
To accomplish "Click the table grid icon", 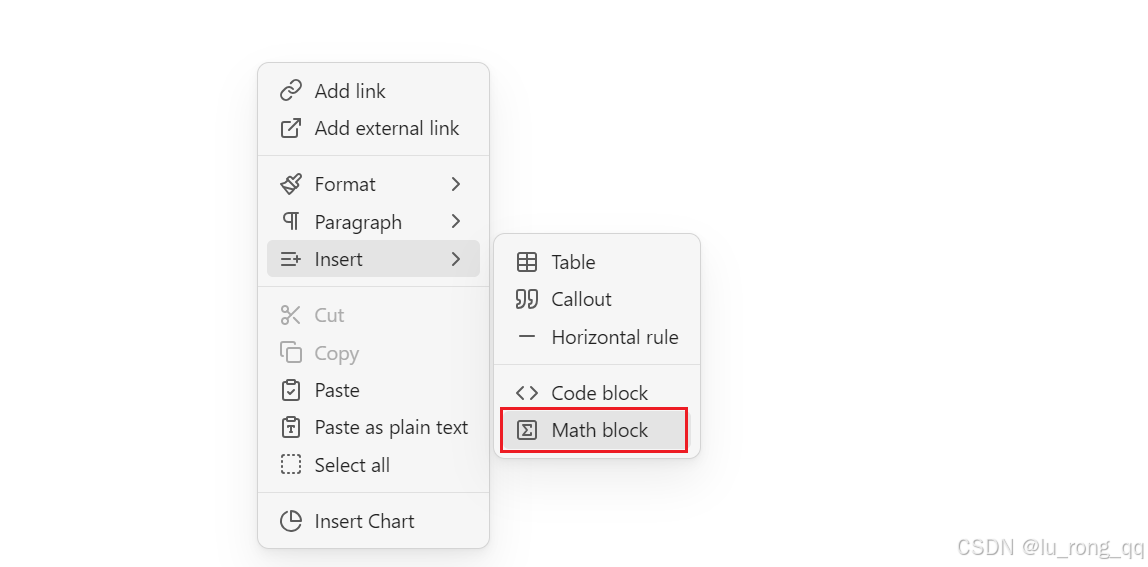I will [x=526, y=262].
